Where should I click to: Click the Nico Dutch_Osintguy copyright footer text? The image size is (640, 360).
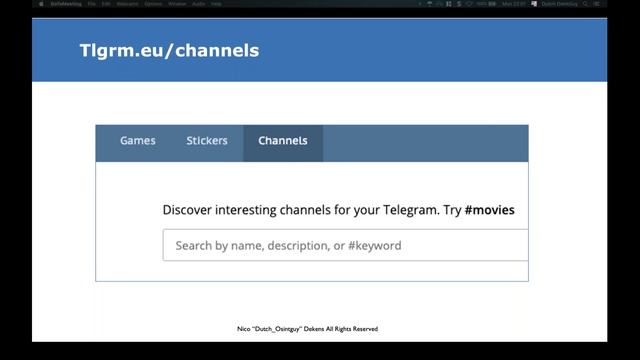(x=307, y=329)
